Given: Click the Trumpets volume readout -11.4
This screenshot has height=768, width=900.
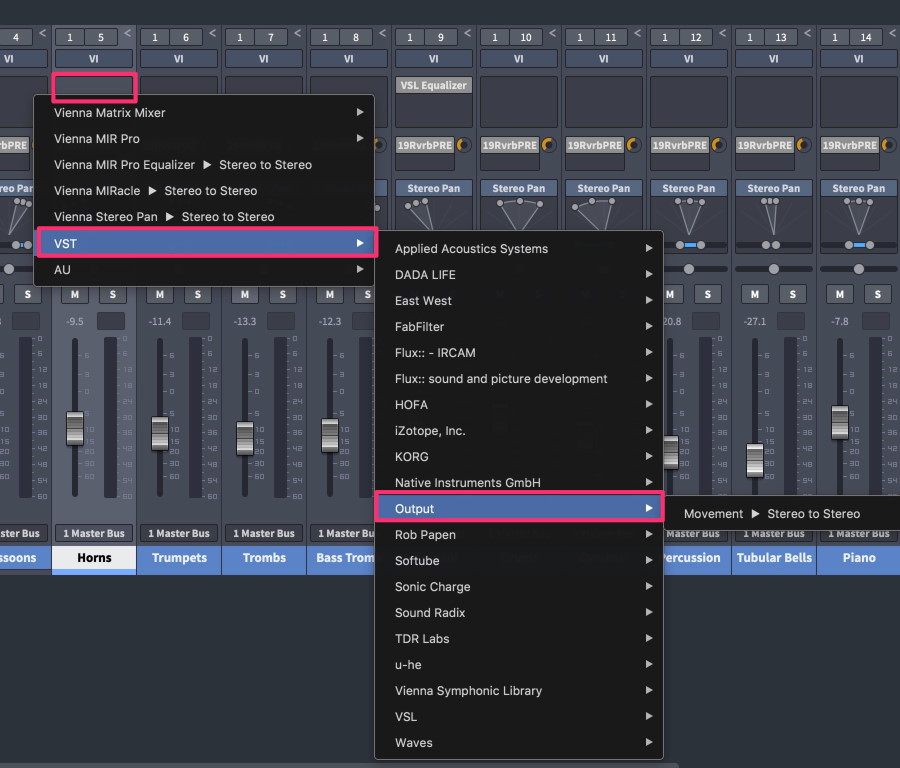Looking at the screenshot, I should click(160, 321).
